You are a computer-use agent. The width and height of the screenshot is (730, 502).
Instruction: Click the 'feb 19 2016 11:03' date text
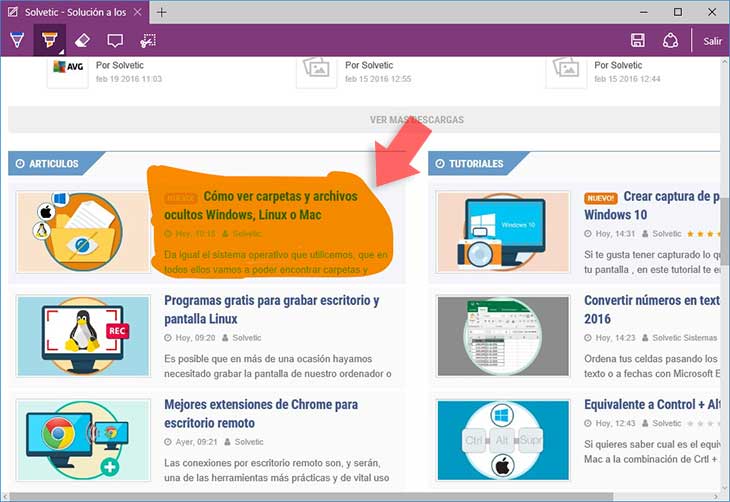tap(129, 79)
